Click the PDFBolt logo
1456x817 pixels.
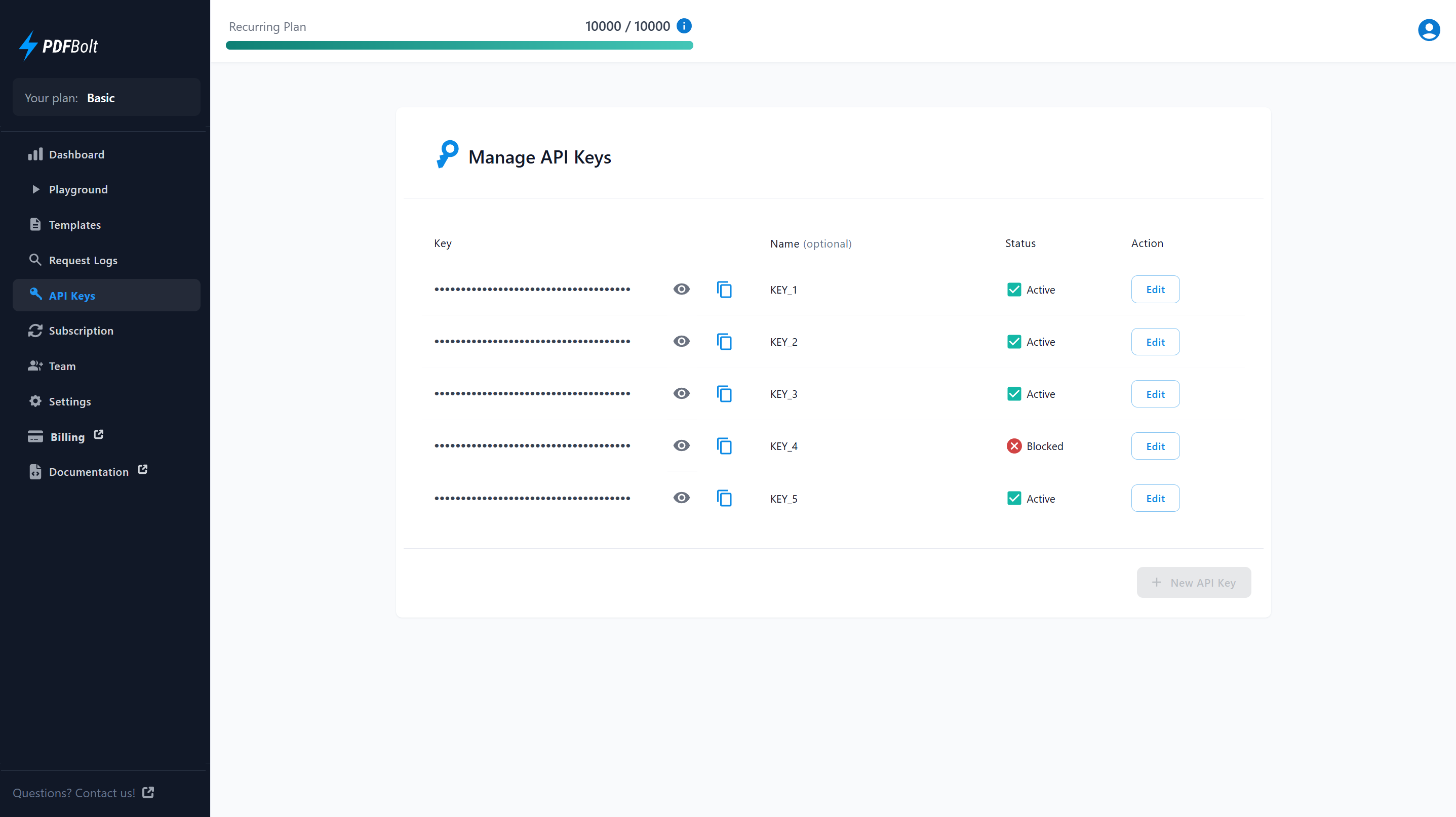coord(59,46)
